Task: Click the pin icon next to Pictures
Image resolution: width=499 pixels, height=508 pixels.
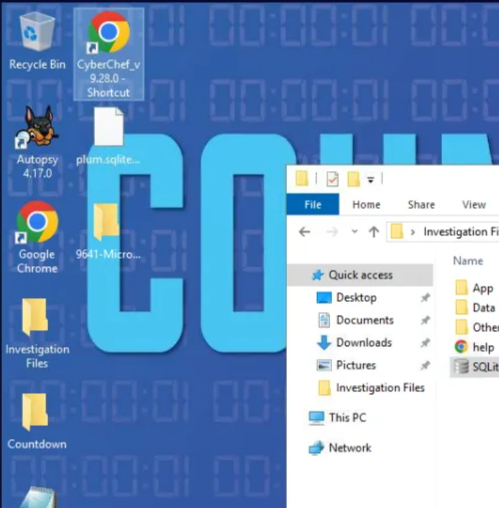Action: point(425,365)
